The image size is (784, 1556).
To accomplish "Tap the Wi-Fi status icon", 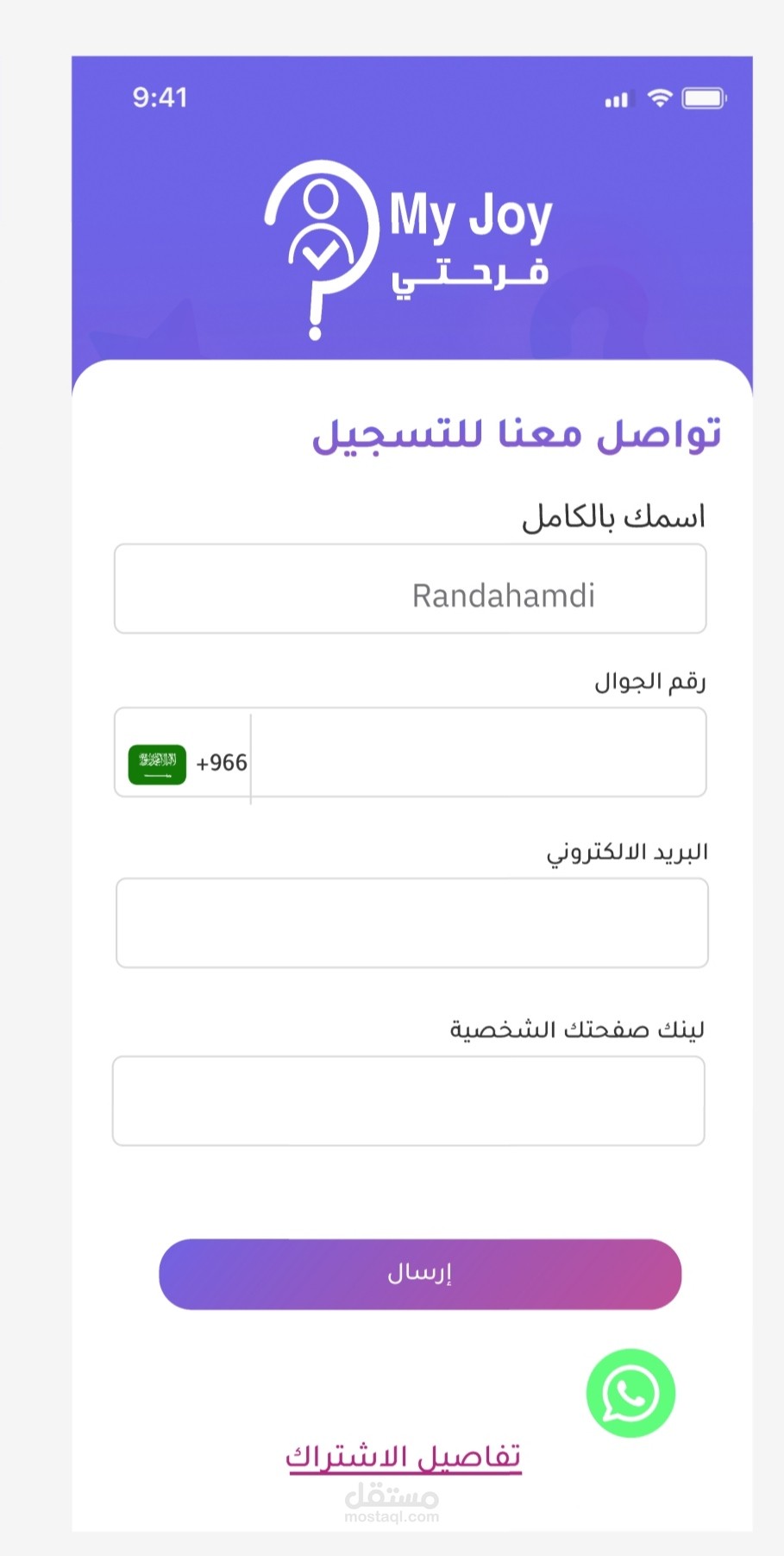I will 660,98.
